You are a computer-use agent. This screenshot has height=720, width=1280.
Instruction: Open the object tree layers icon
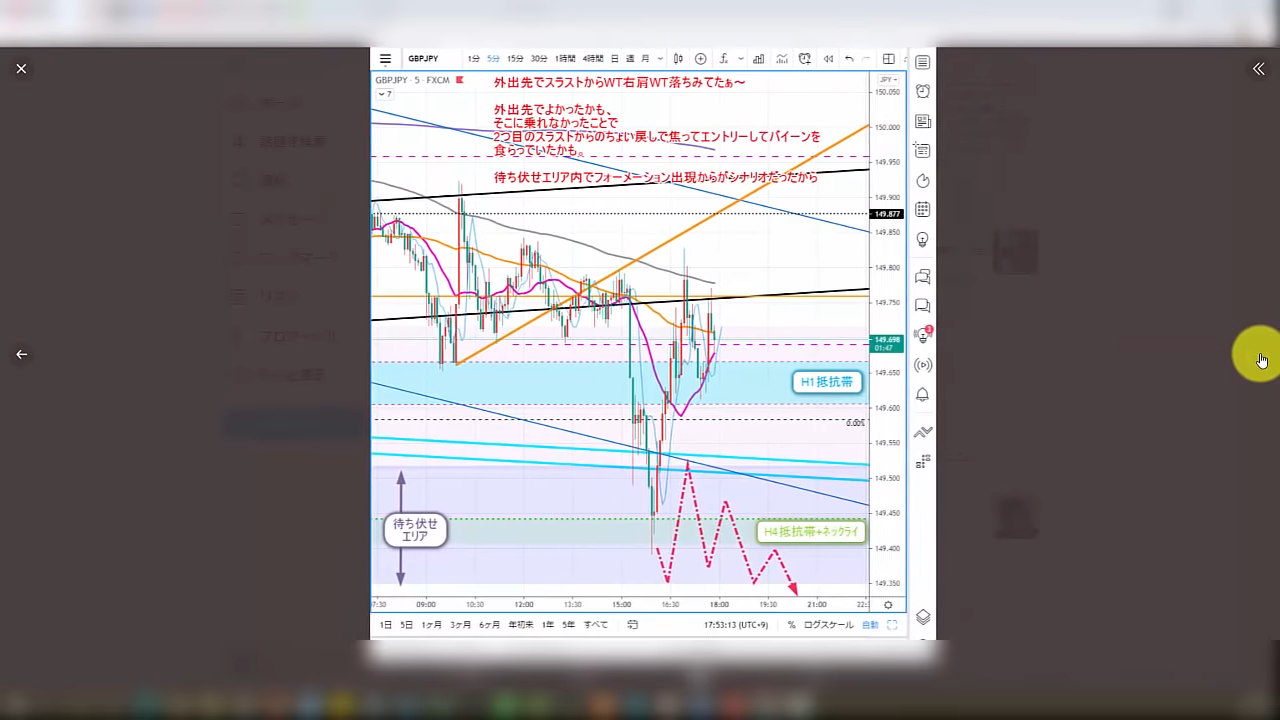coord(922,617)
